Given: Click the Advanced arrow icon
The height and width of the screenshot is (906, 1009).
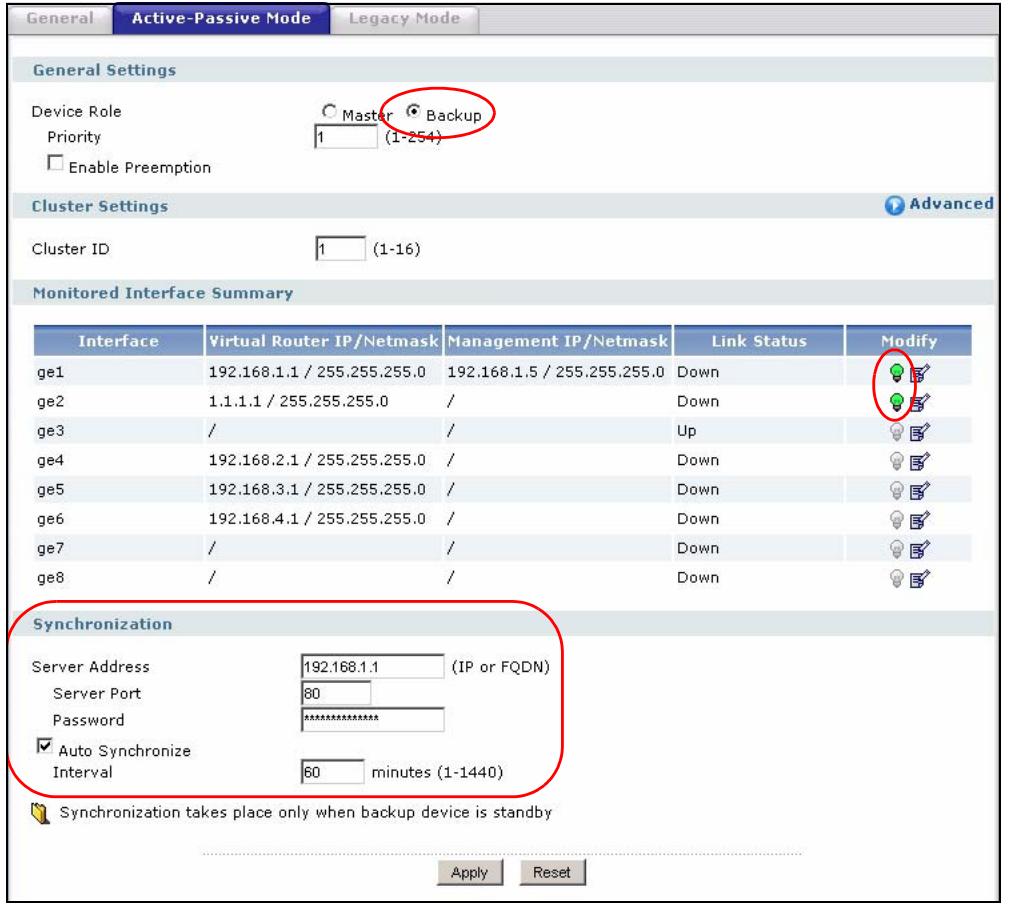Looking at the screenshot, I should (894, 205).
